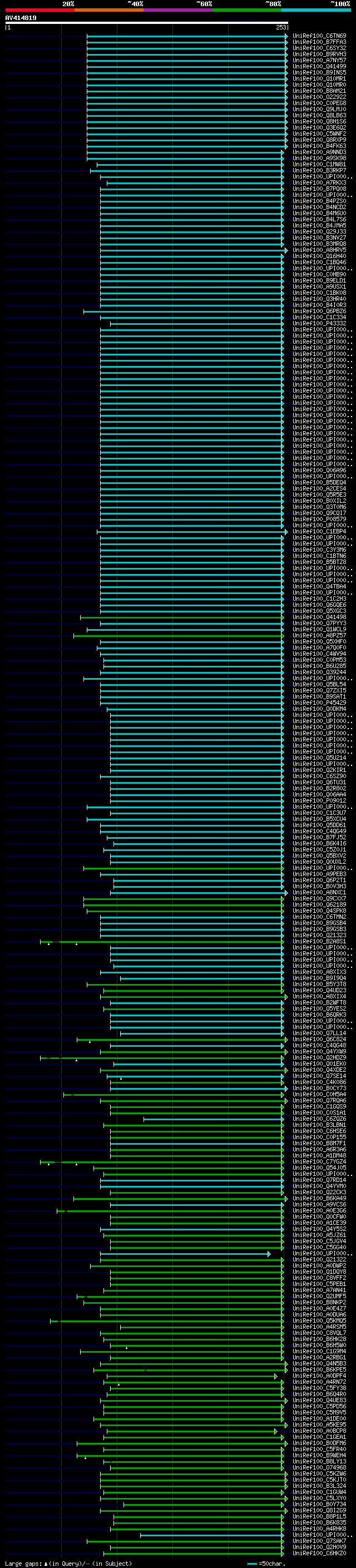356x1568 pixels.
Task: Select hit label UniRef100_Q9CXX7
Action: 319,898
